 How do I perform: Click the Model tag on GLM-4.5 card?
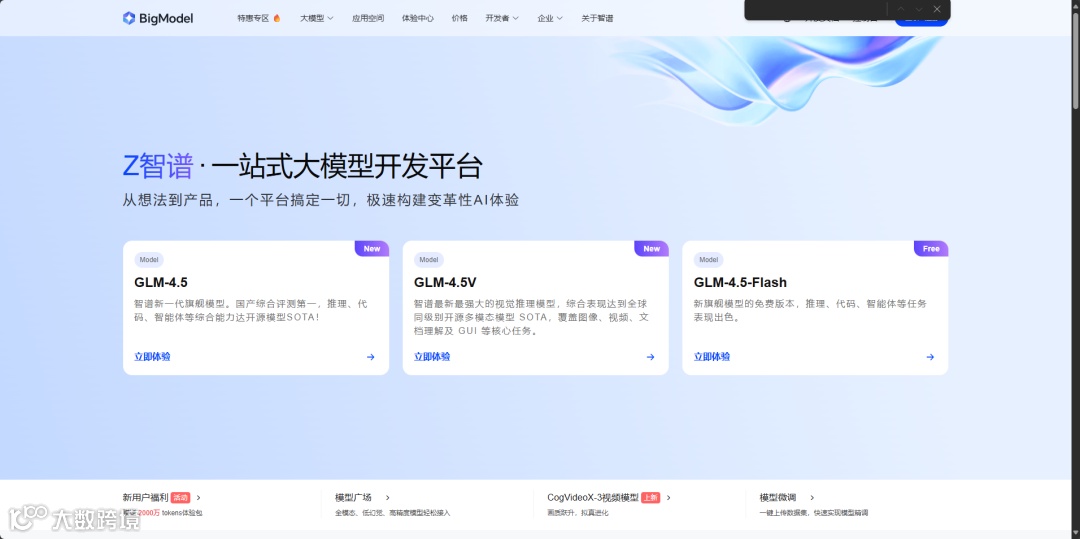click(149, 260)
